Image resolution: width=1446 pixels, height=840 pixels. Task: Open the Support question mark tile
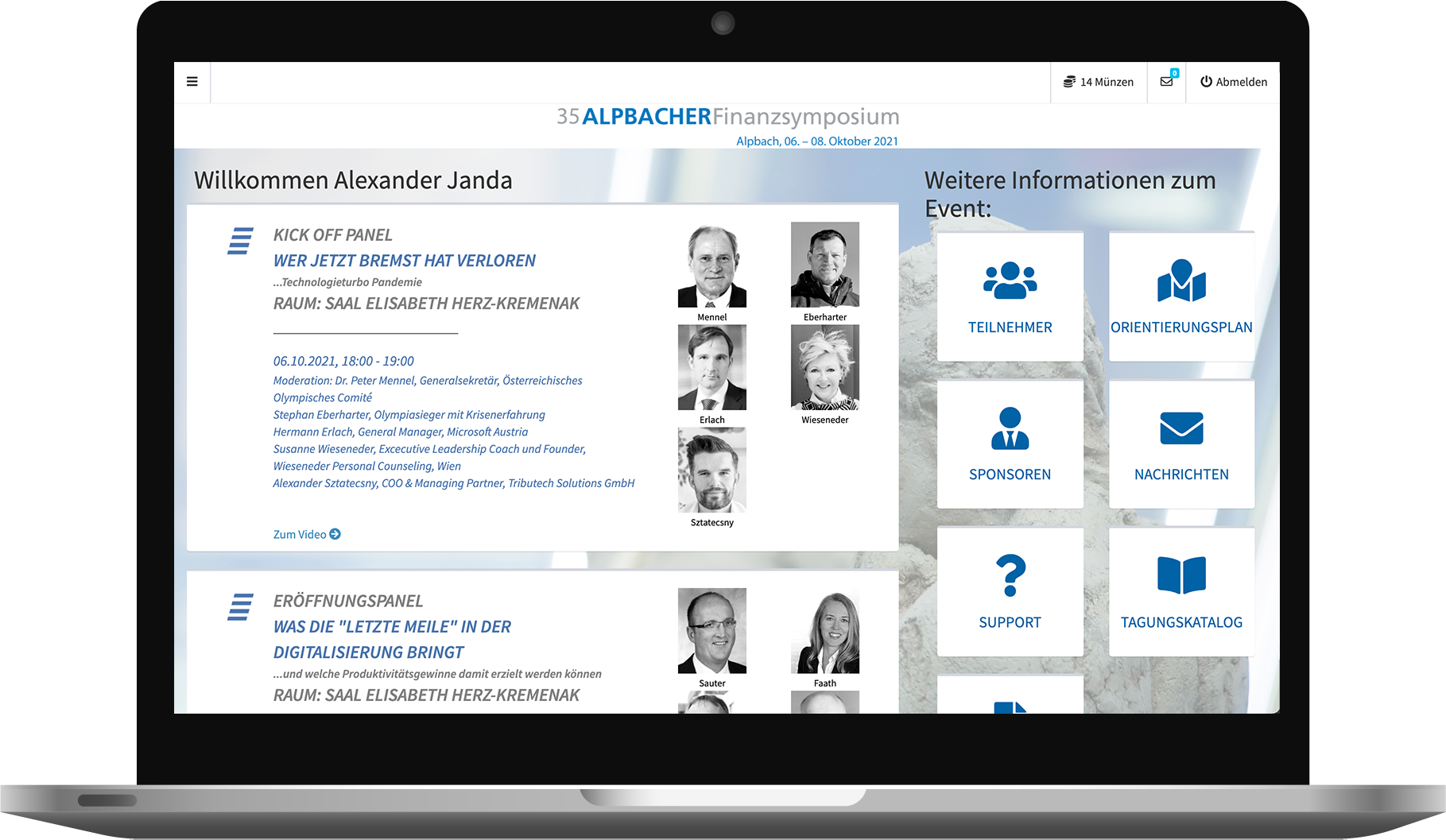[x=1010, y=591]
